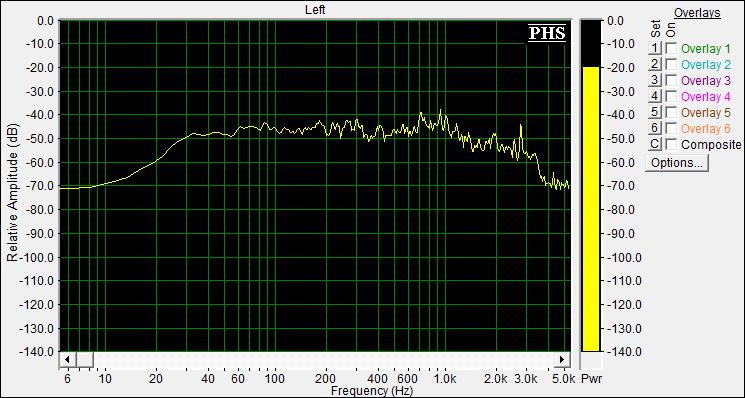Viewport: 745px width, 398px height.
Task: Toggle the Overlay 4 checkbox
Action: pyautogui.click(x=671, y=96)
